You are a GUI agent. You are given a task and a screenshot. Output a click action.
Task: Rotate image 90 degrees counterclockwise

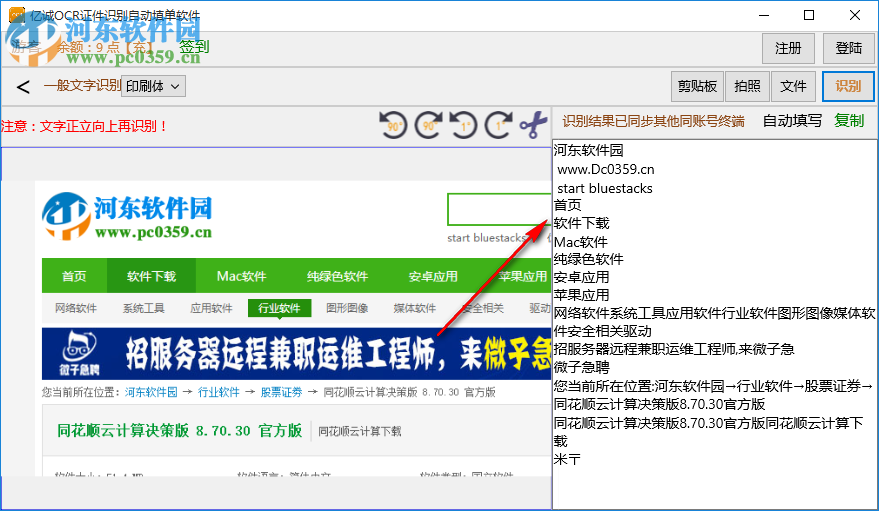[x=393, y=124]
